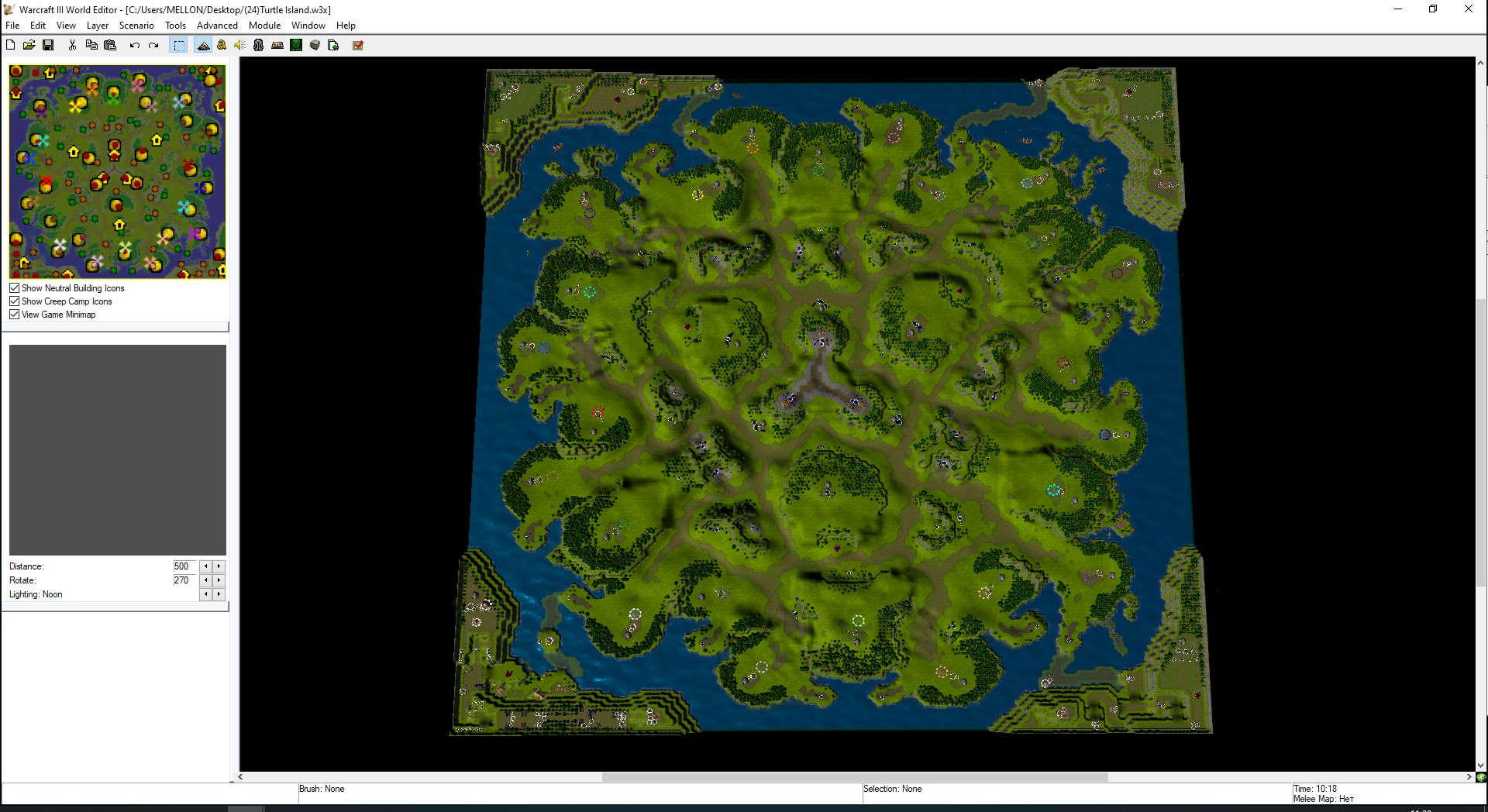The image size is (1488, 812).
Task: Click the 'Lighting: Noon' label
Action: pyautogui.click(x=36, y=594)
